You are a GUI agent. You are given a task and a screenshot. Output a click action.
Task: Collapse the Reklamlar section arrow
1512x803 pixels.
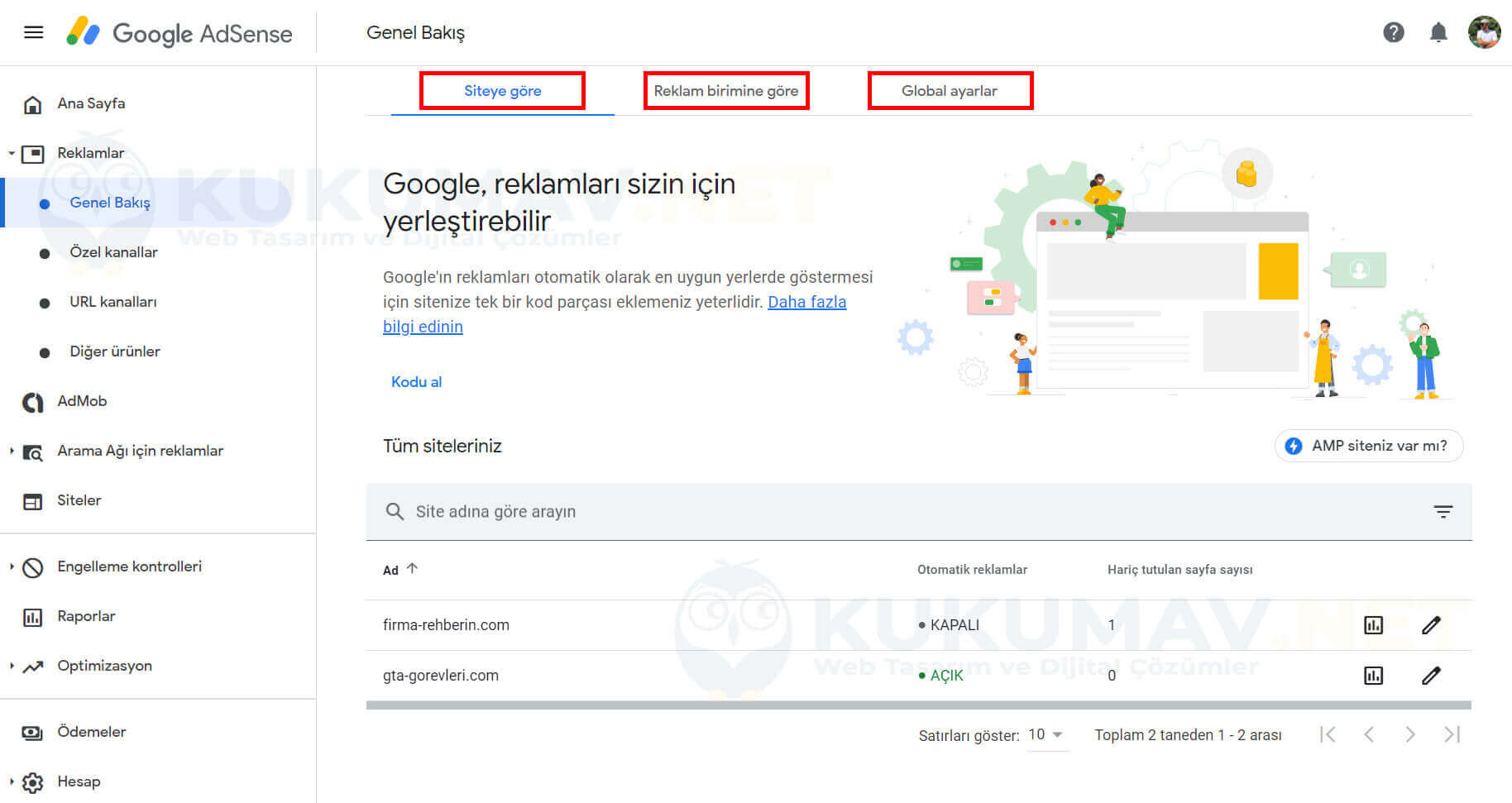[x=12, y=153]
